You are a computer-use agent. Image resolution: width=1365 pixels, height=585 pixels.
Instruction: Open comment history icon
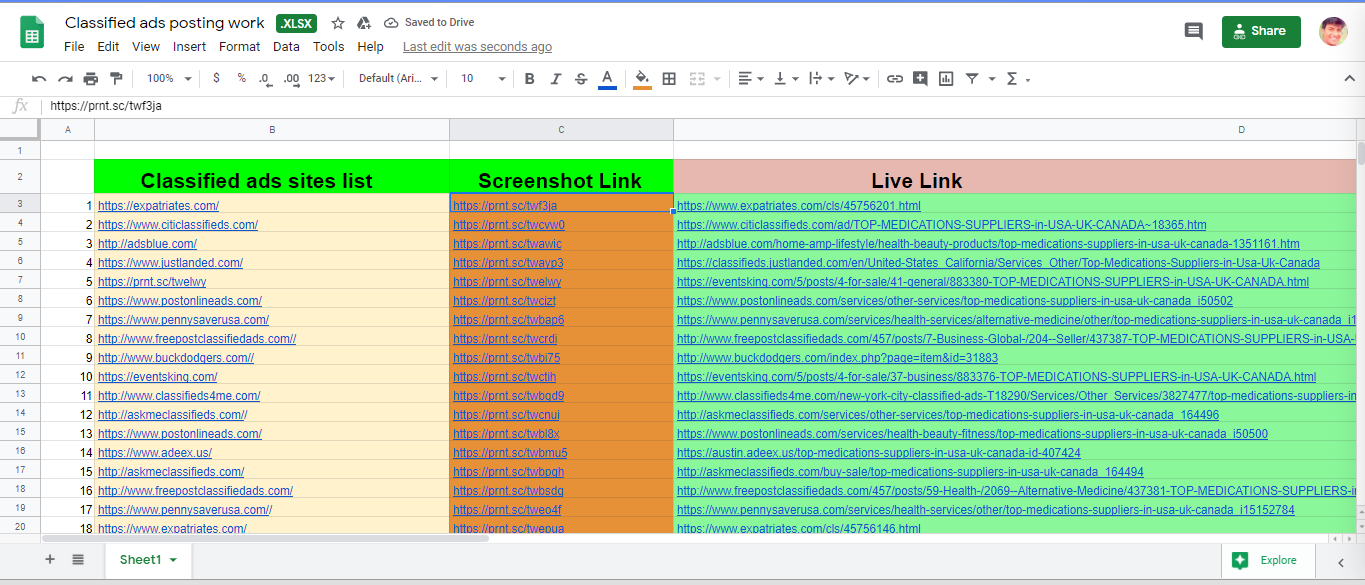(1193, 31)
